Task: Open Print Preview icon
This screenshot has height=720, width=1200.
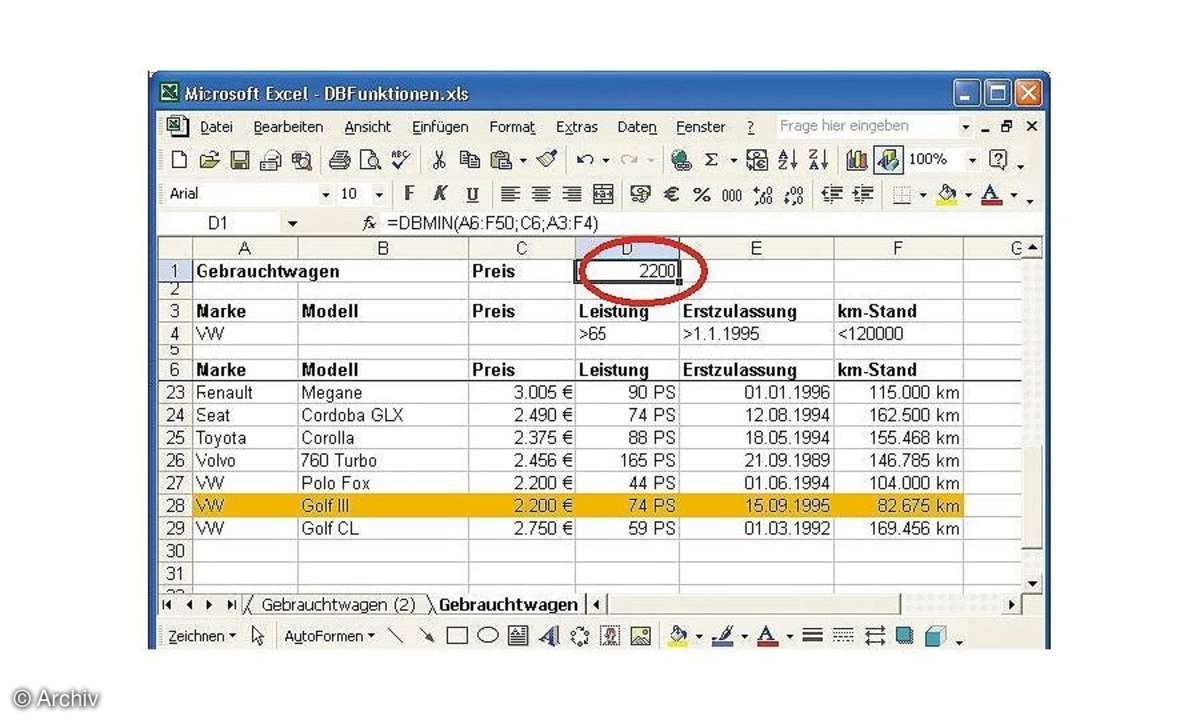Action: click(x=370, y=160)
